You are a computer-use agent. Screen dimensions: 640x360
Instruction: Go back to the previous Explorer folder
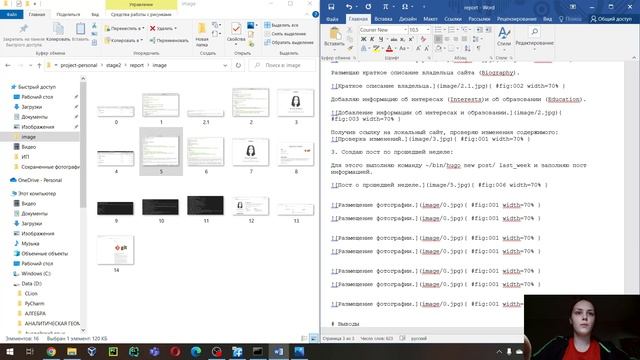pyautogui.click(x=8, y=65)
